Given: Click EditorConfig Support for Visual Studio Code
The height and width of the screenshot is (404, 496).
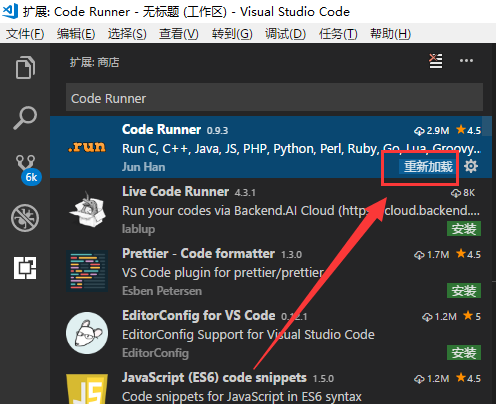Looking at the screenshot, I should pyautogui.click(x=248, y=335).
